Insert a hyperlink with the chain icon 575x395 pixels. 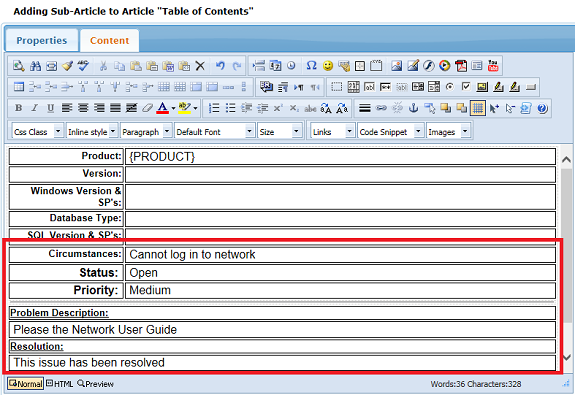(x=381, y=108)
